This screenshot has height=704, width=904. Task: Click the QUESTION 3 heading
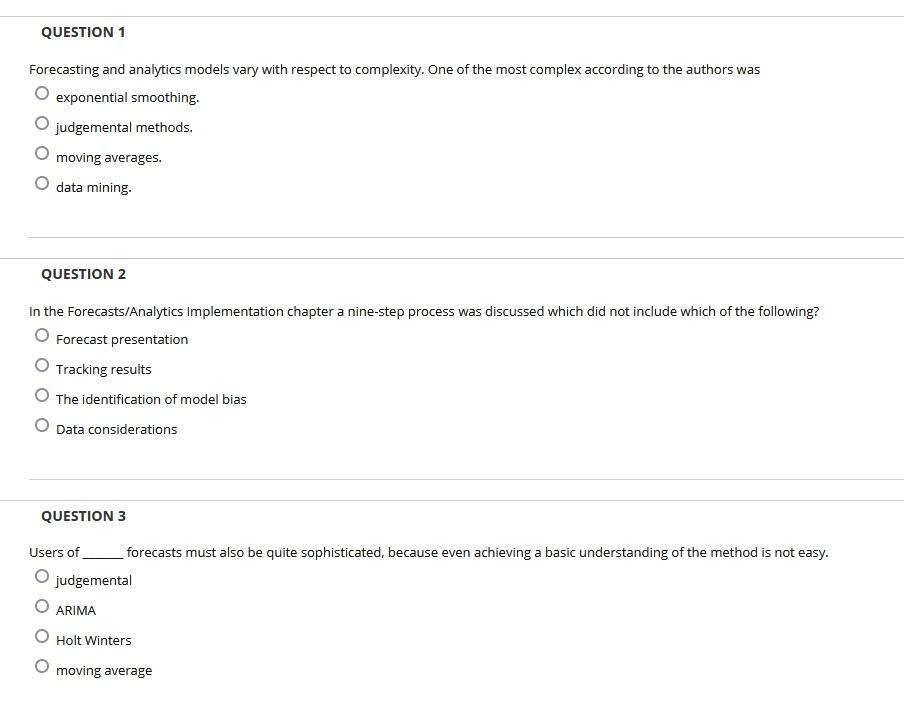point(83,515)
